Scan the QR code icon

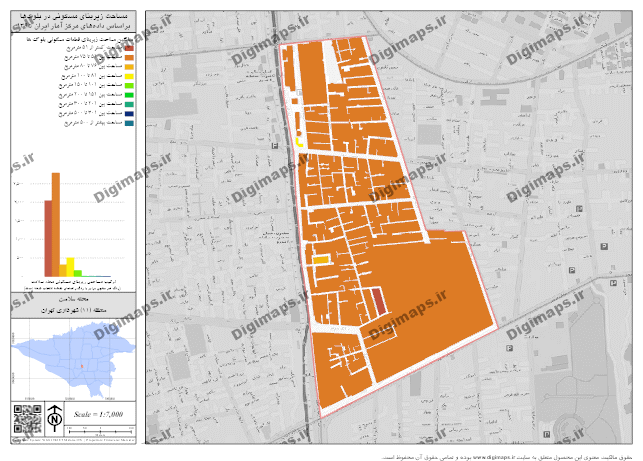(x=27, y=419)
